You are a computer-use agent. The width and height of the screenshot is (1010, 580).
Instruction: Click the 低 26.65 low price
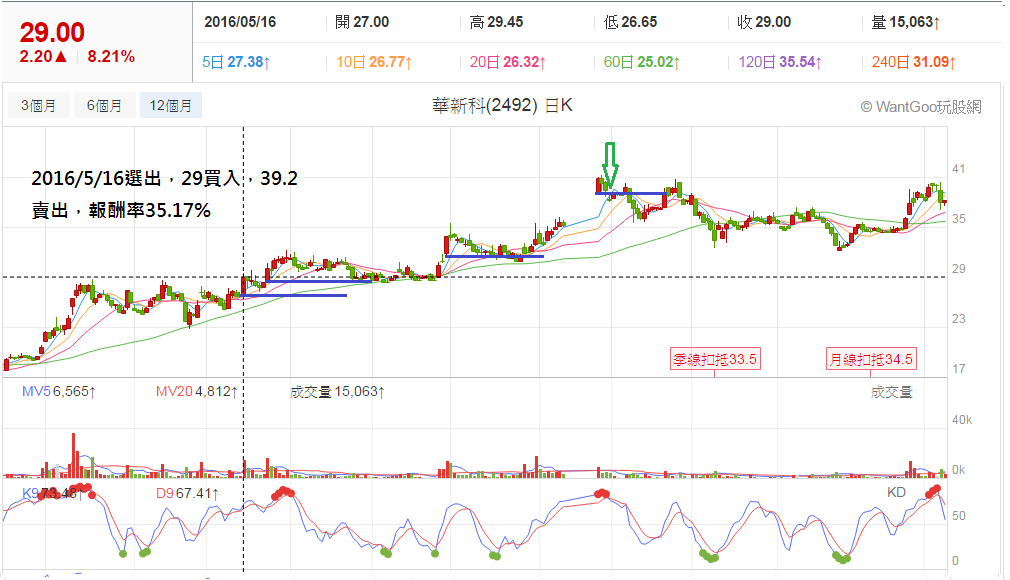coord(630,22)
